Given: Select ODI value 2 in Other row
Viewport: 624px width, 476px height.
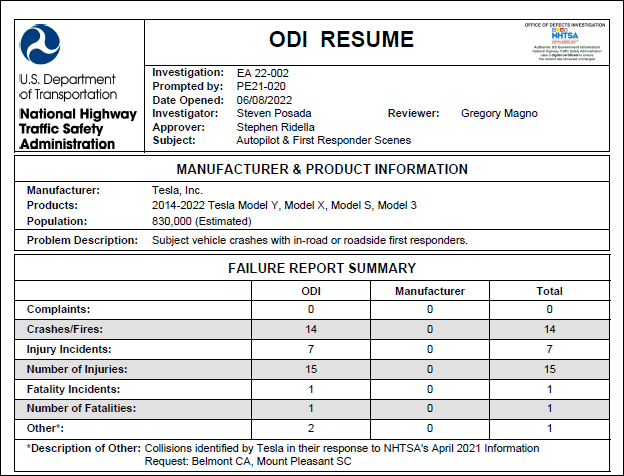Looking at the screenshot, I should click(x=311, y=429).
